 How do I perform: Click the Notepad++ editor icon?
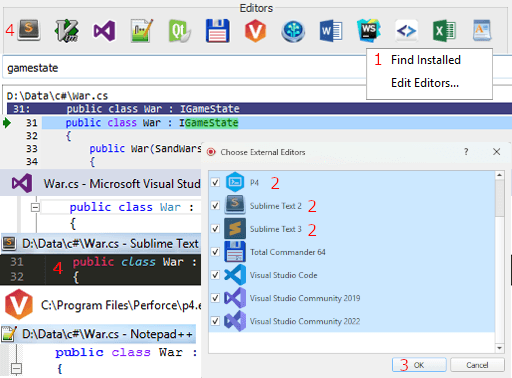(x=142, y=31)
